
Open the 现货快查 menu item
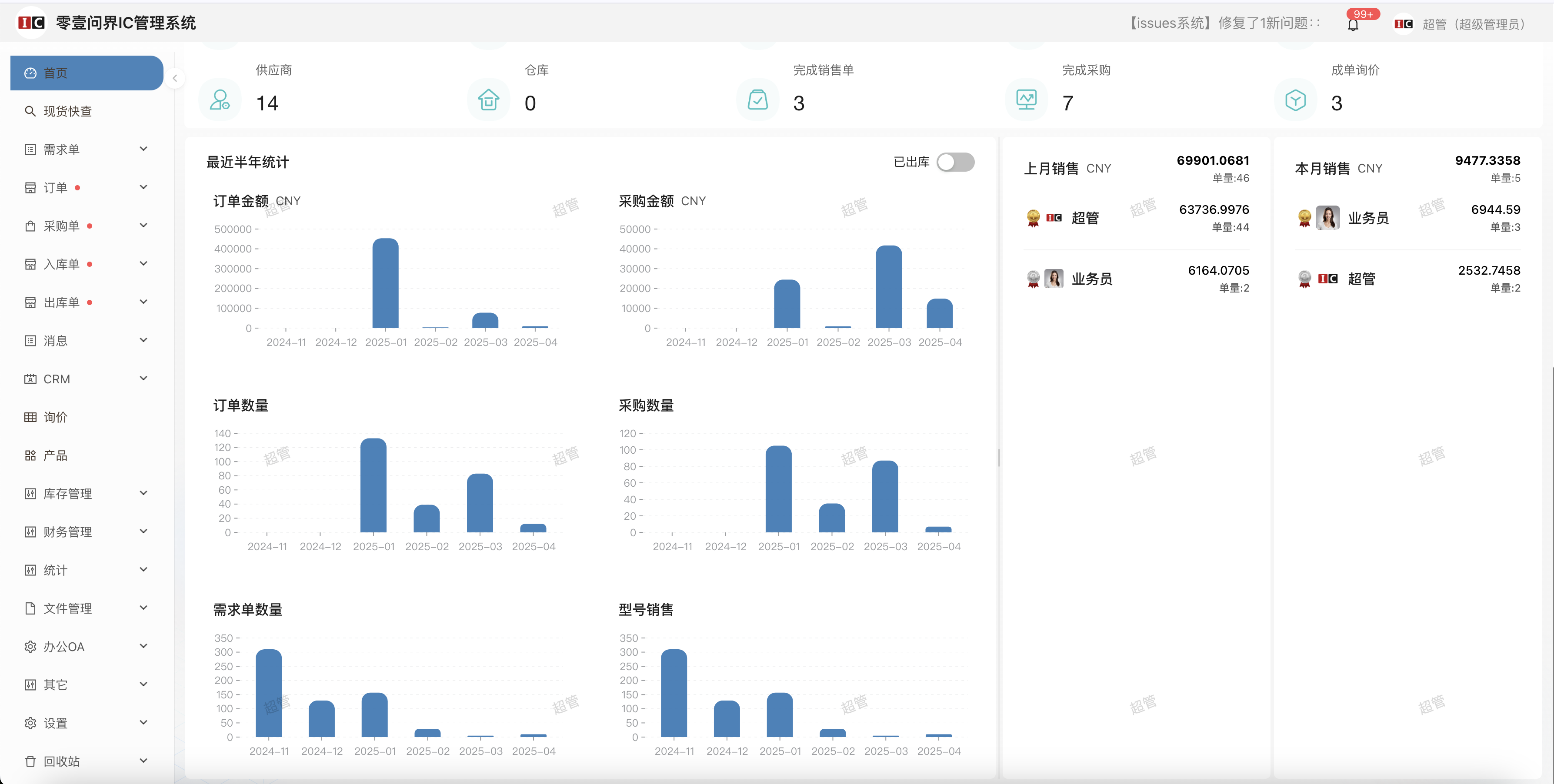(x=67, y=111)
